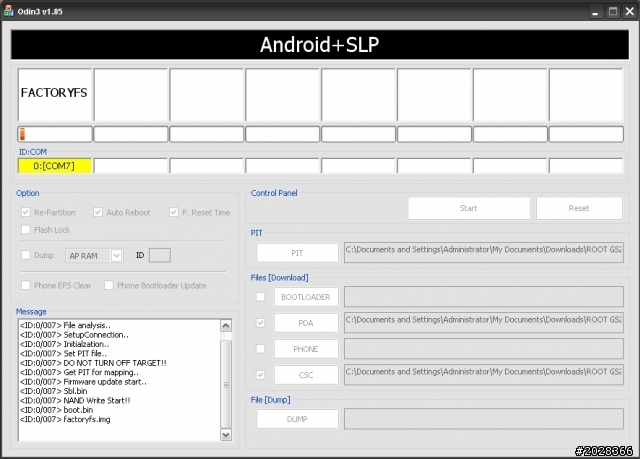640x459 pixels.
Task: Click the PHONE file path field
Action: coord(484,349)
